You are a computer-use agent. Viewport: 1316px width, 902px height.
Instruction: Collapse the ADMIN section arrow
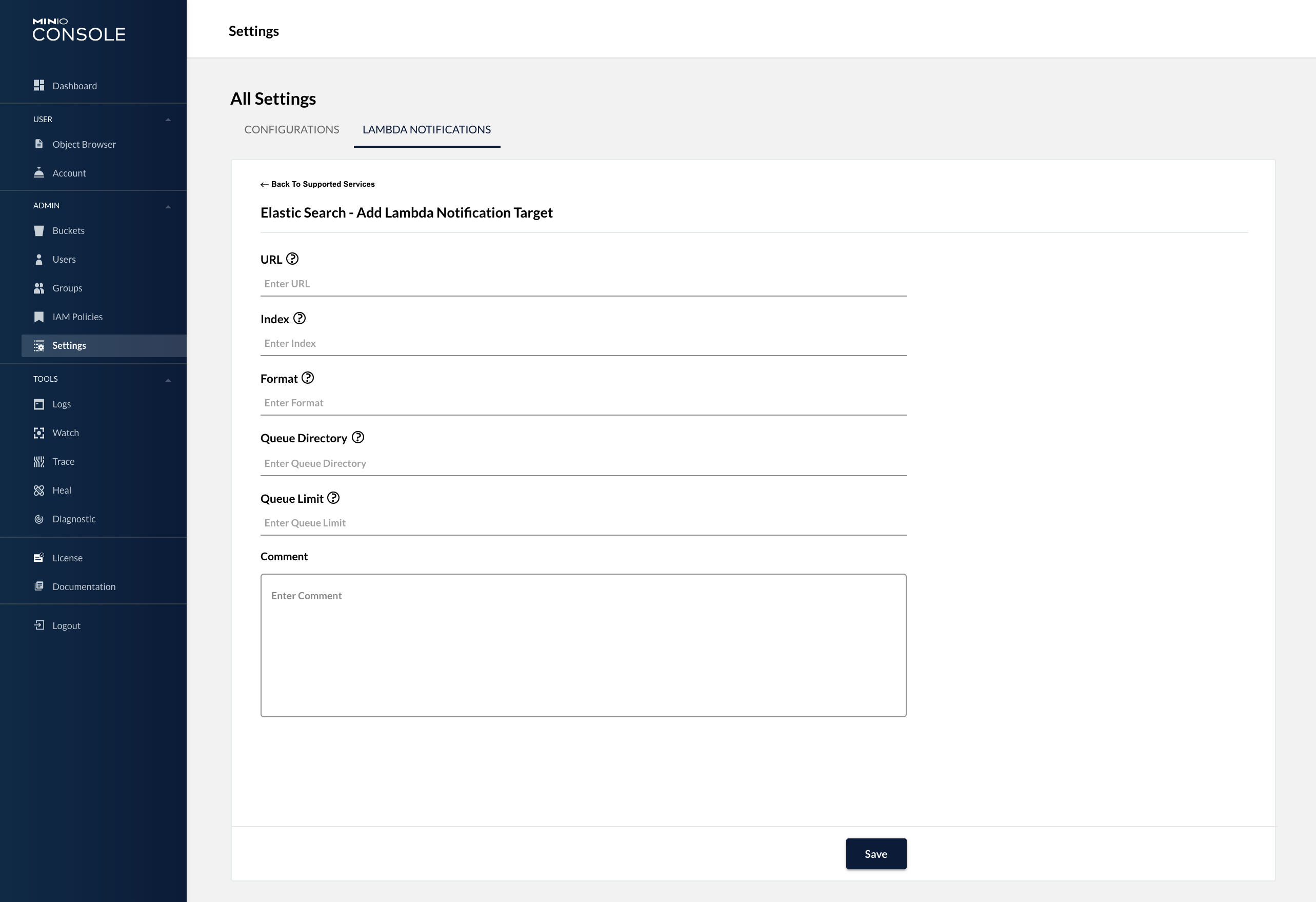click(x=168, y=206)
